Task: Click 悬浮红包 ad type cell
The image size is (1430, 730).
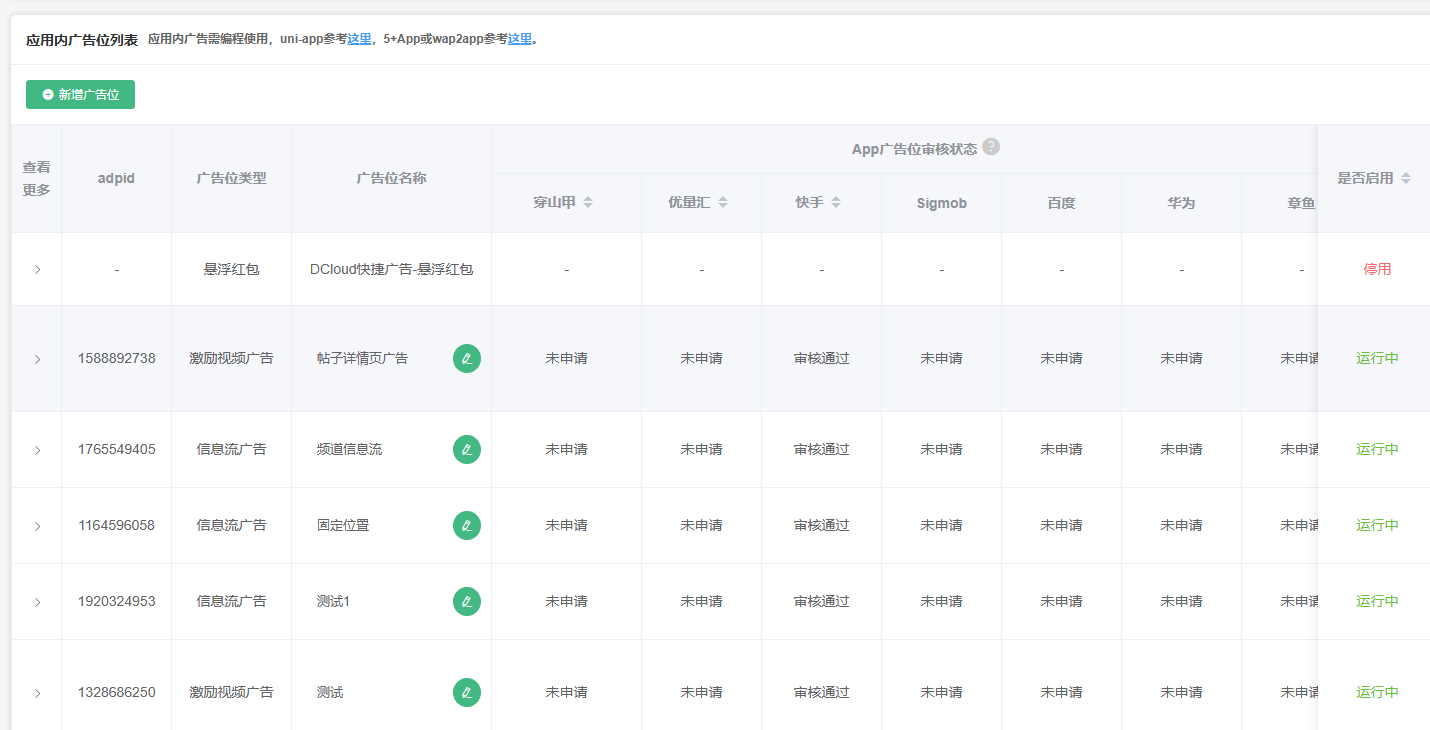Action: (x=231, y=269)
